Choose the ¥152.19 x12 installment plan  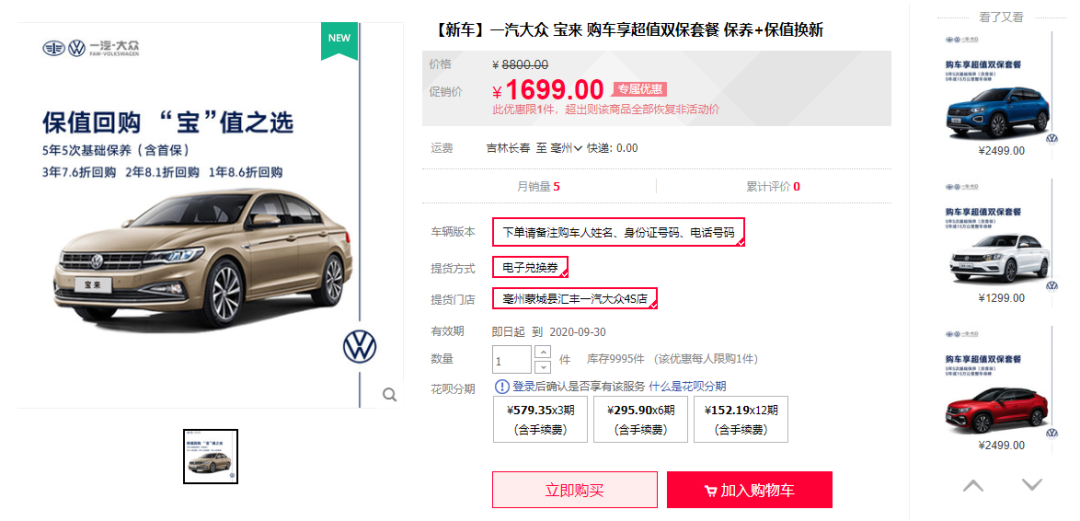click(740, 419)
